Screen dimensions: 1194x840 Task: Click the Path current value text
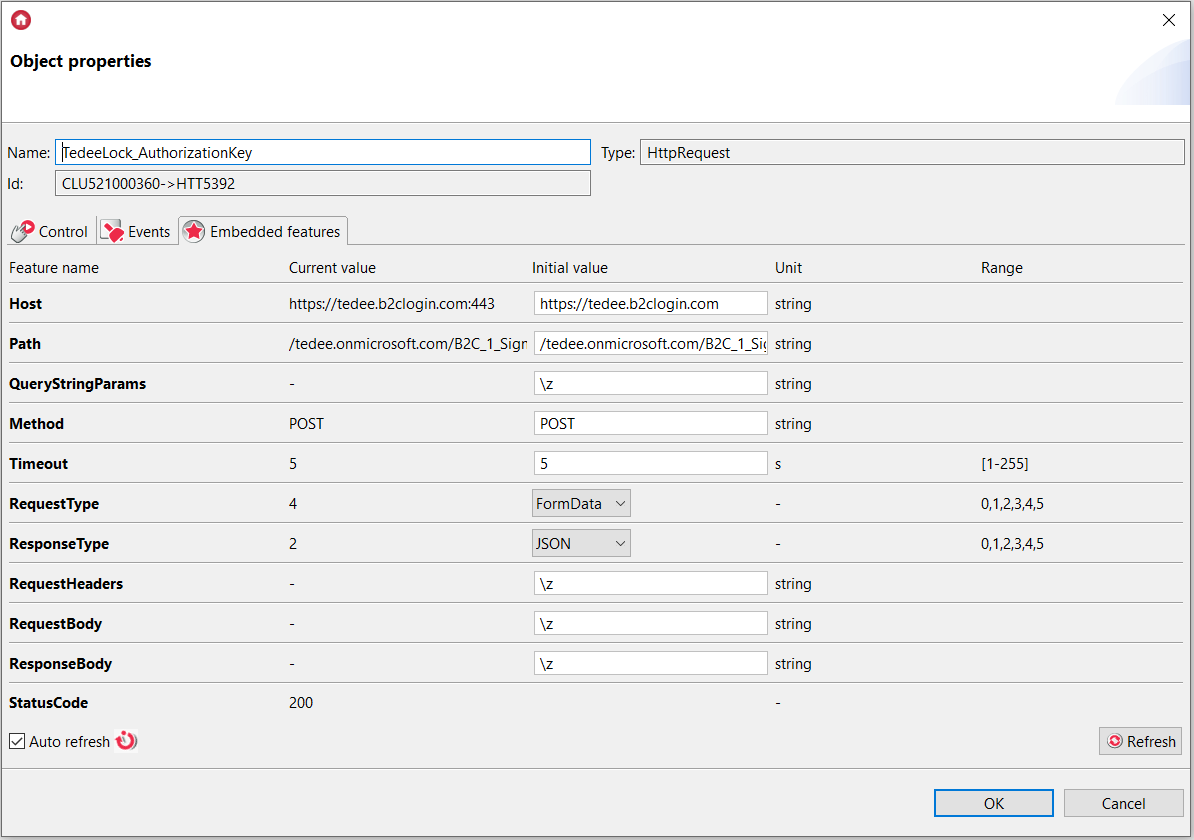click(x=407, y=344)
